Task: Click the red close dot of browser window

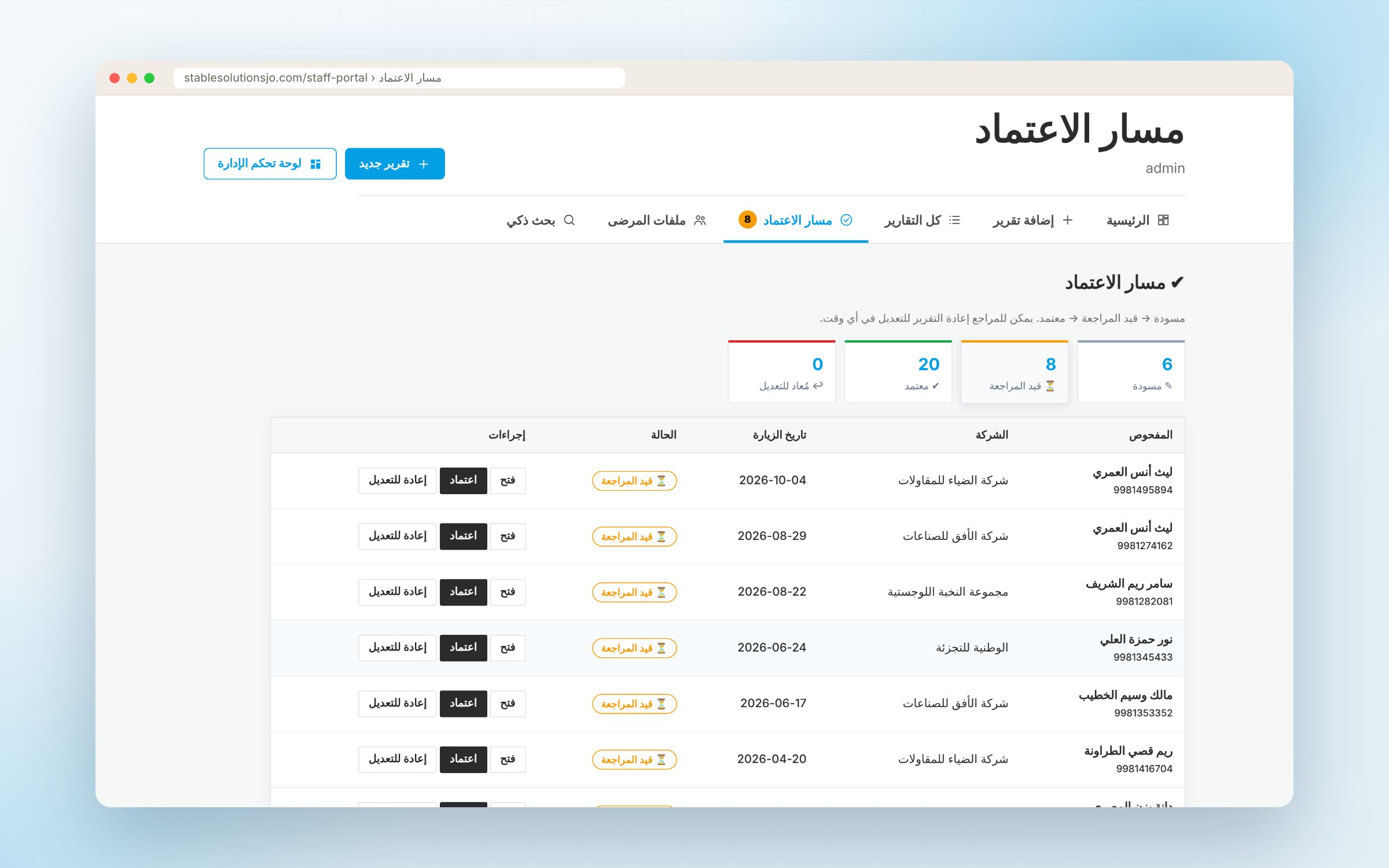Action: [115, 78]
